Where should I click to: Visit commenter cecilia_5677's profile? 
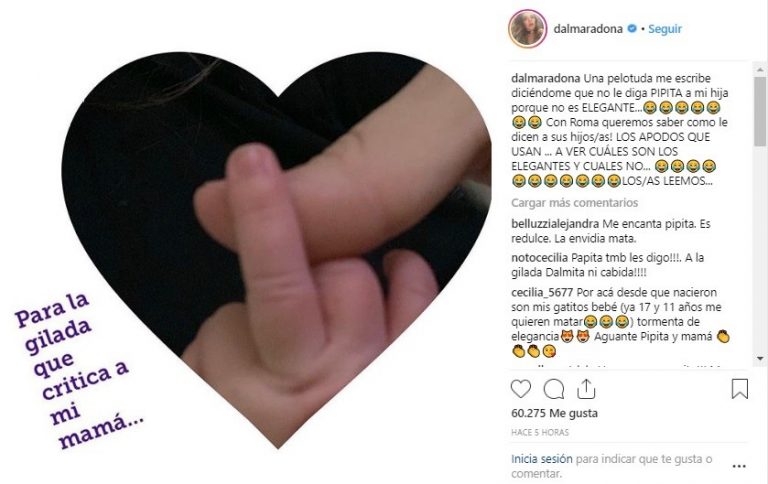click(542, 292)
